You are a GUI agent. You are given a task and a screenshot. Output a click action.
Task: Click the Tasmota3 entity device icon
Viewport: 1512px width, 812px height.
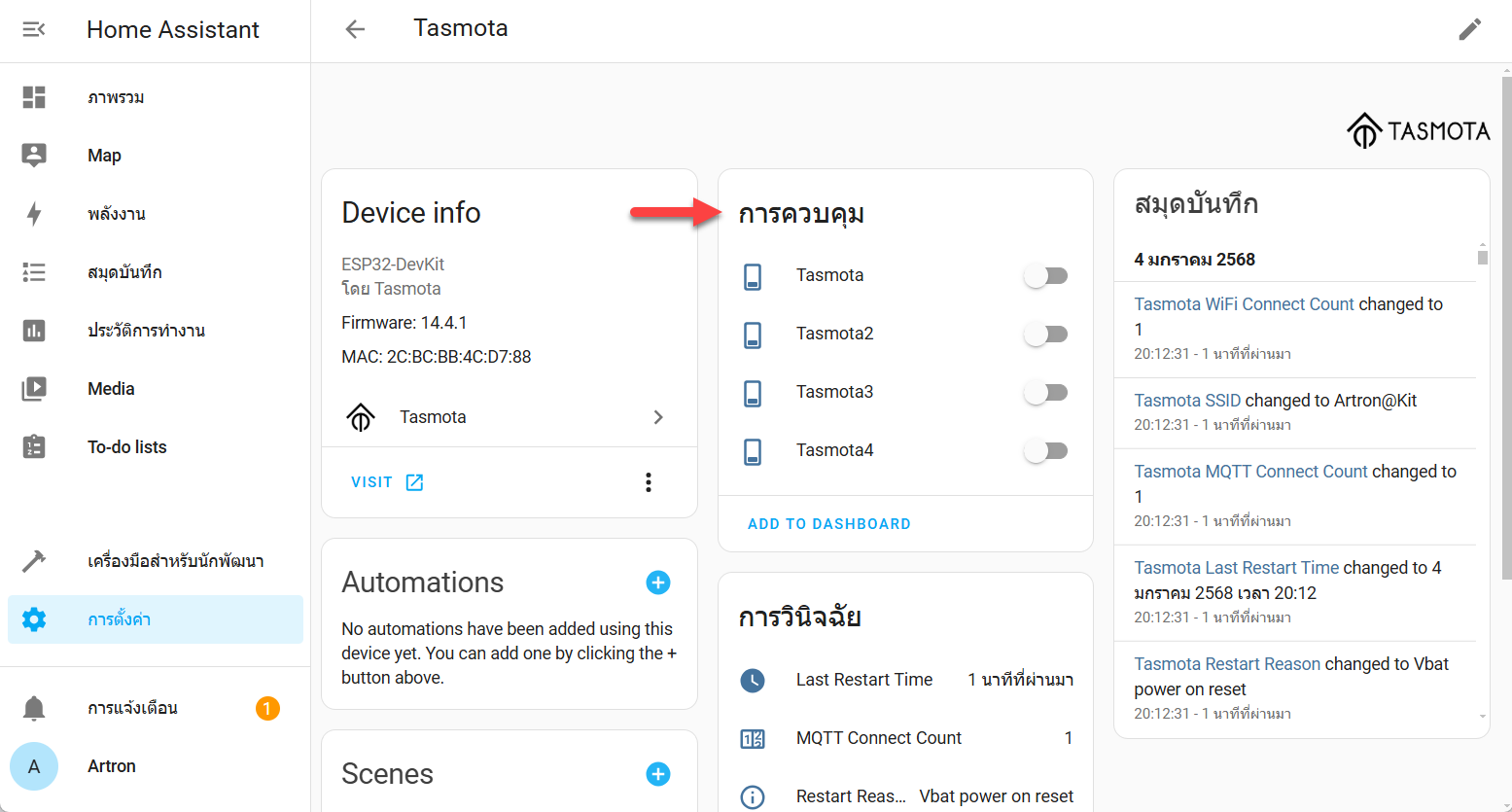(753, 394)
